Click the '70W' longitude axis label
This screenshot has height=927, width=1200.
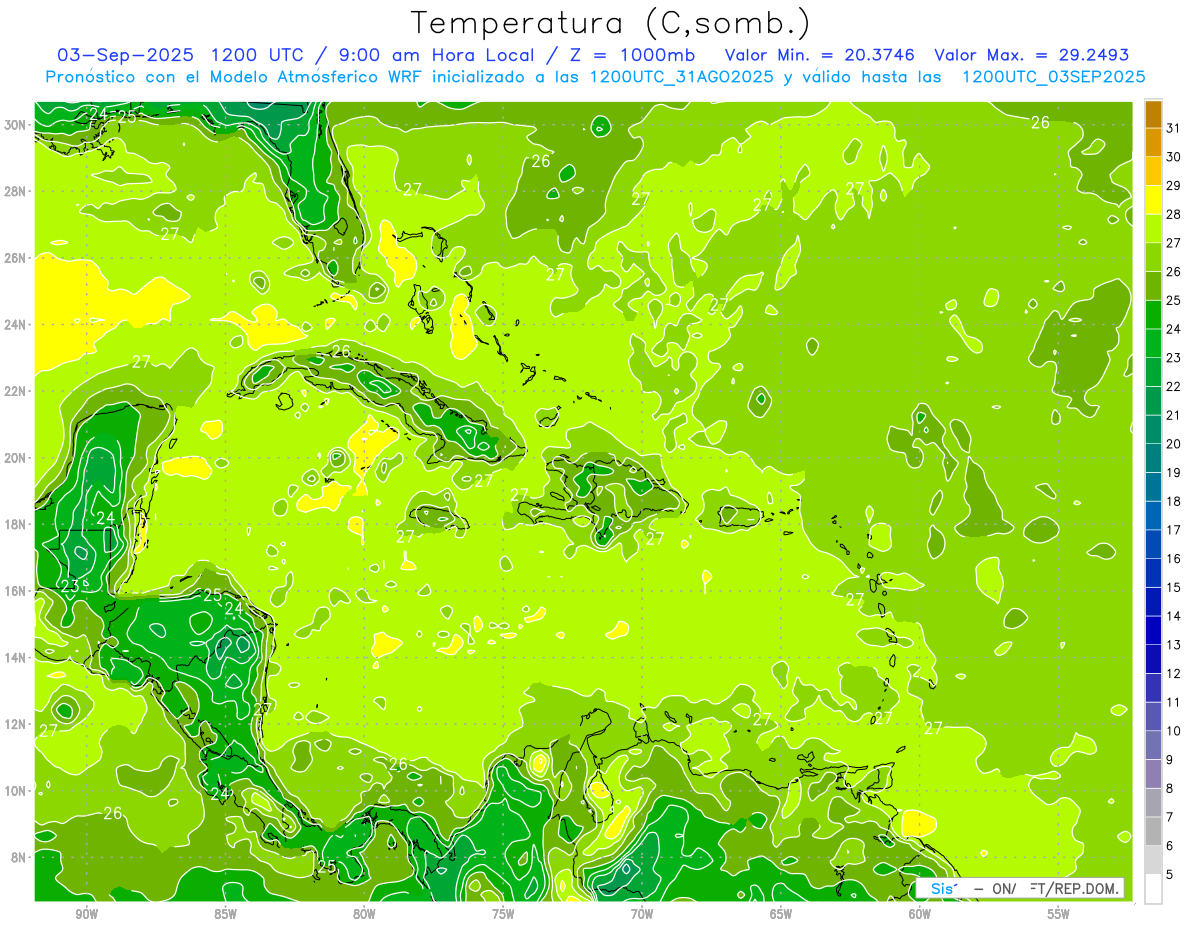tap(642, 914)
